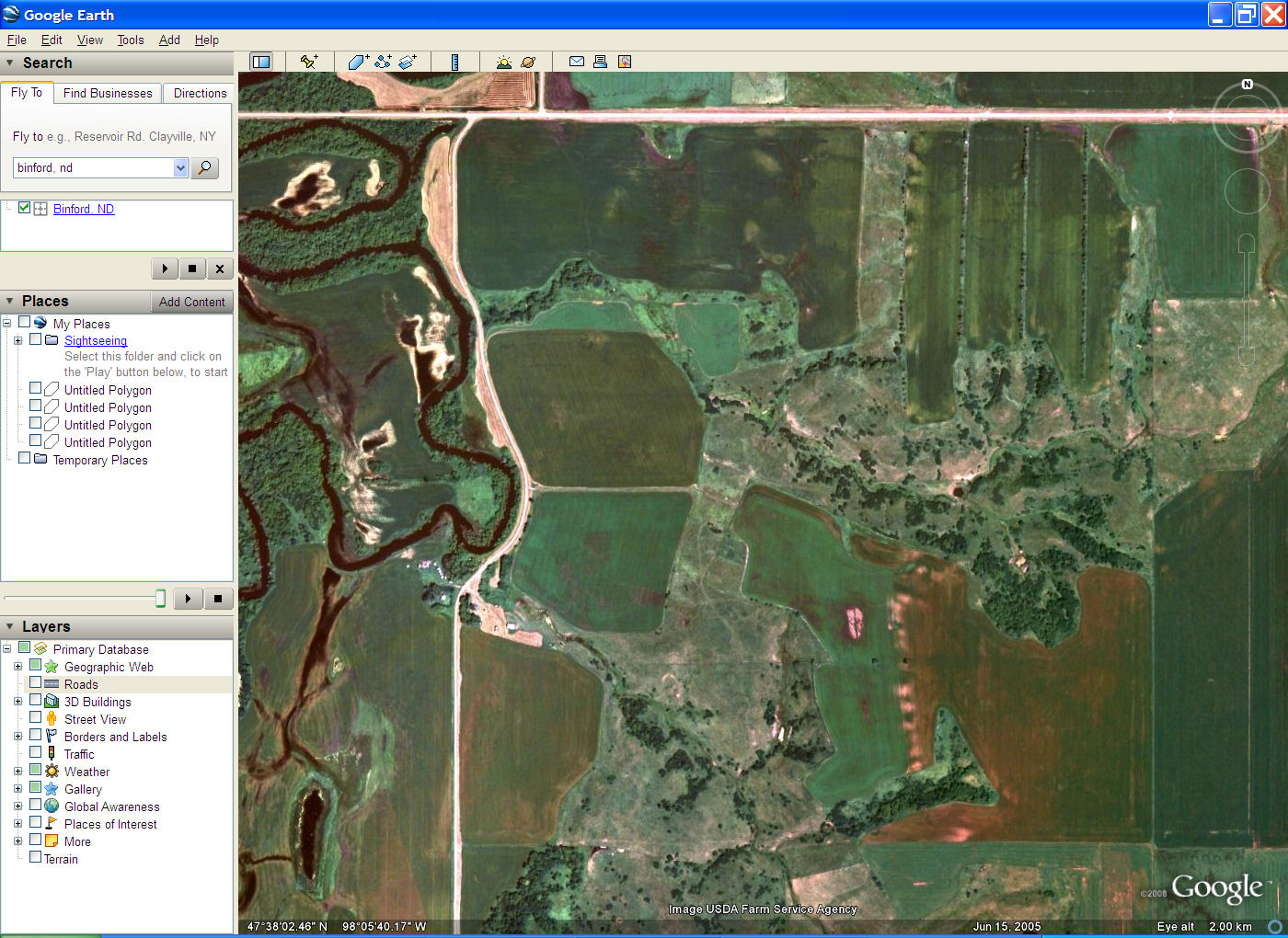This screenshot has height=938, width=1288.
Task: Collapse the Search panel
Action: click(x=10, y=63)
